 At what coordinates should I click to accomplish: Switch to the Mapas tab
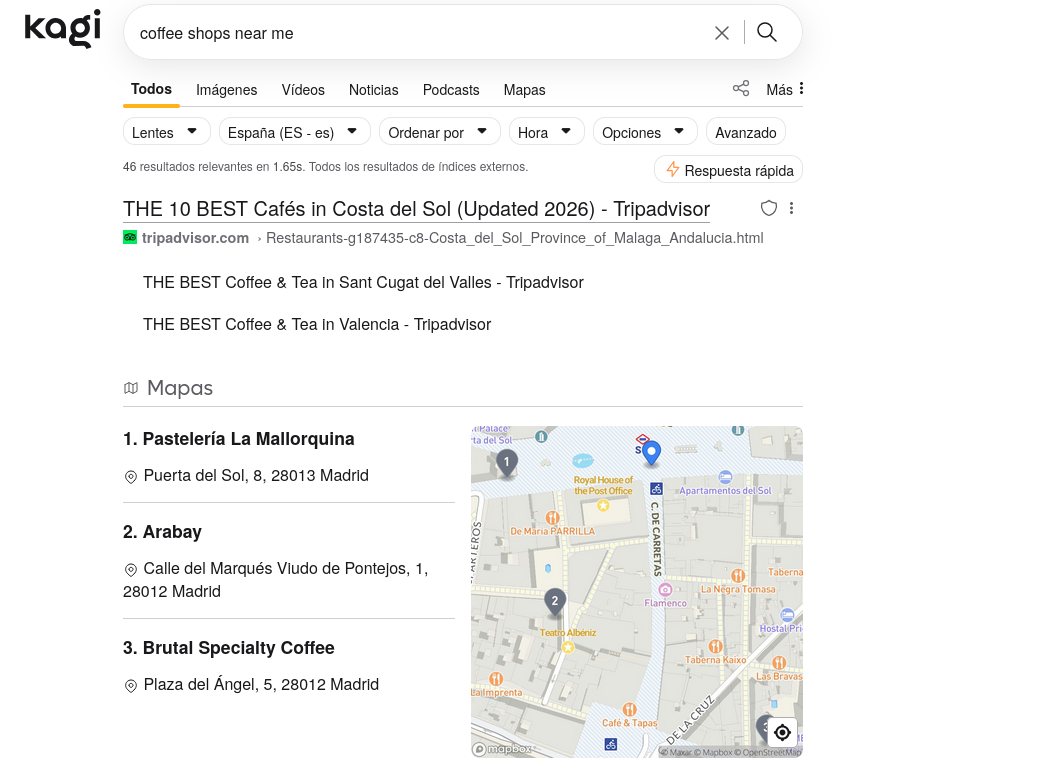coord(524,90)
